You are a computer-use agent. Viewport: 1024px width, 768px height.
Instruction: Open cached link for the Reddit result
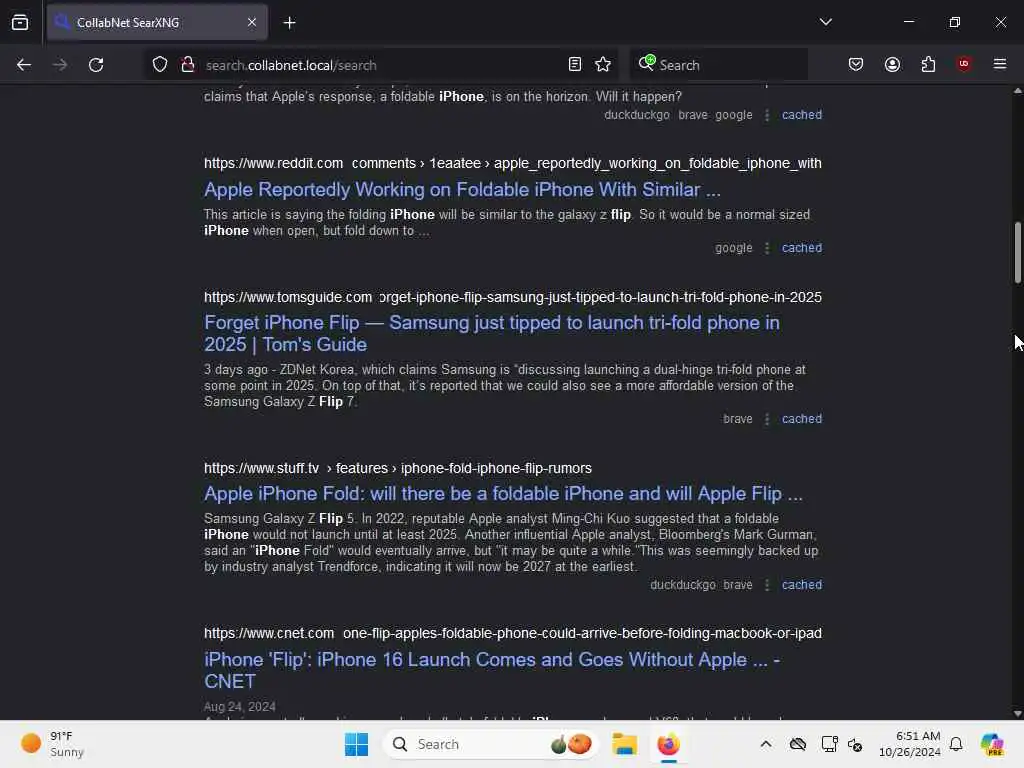point(802,248)
